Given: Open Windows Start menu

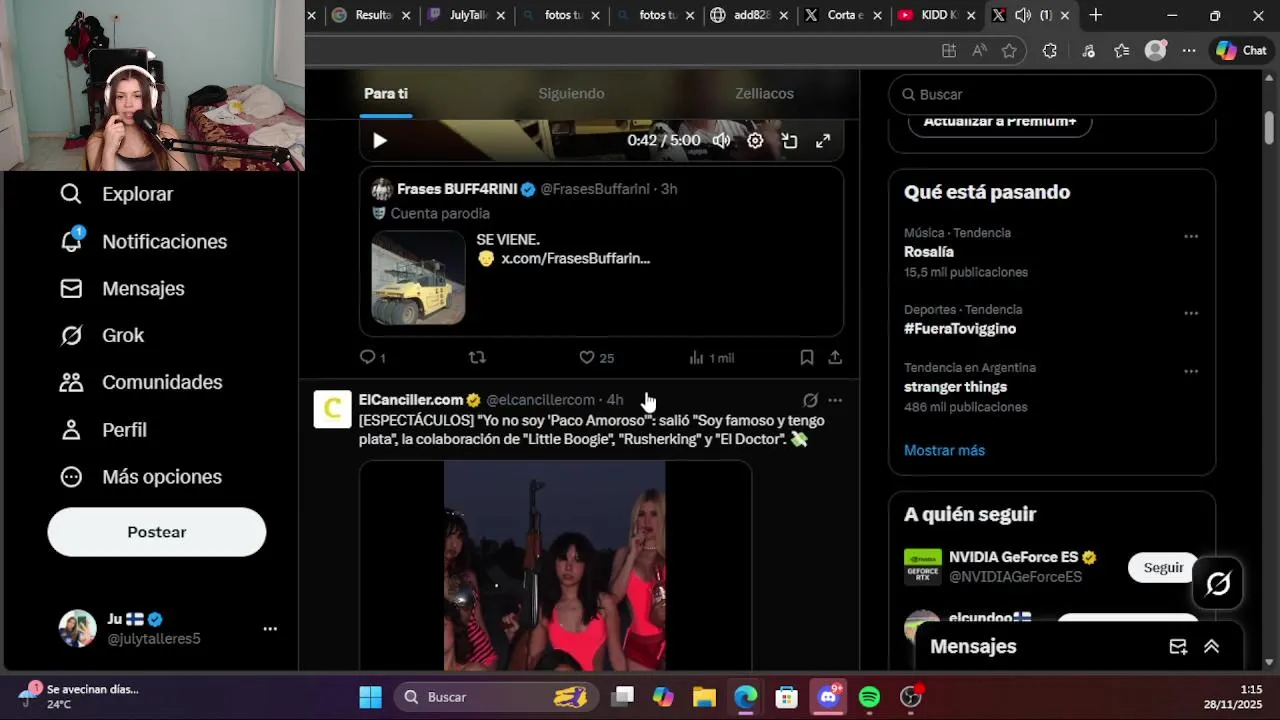Looking at the screenshot, I should coord(371,697).
